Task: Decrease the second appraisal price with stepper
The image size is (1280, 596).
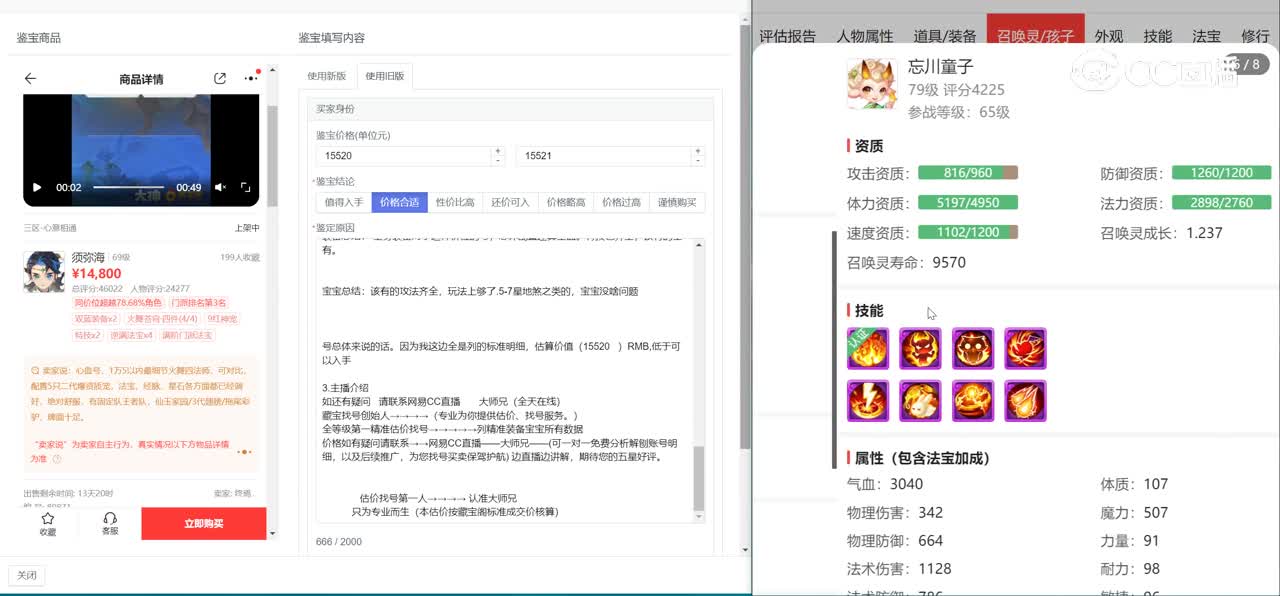Action: point(698,160)
